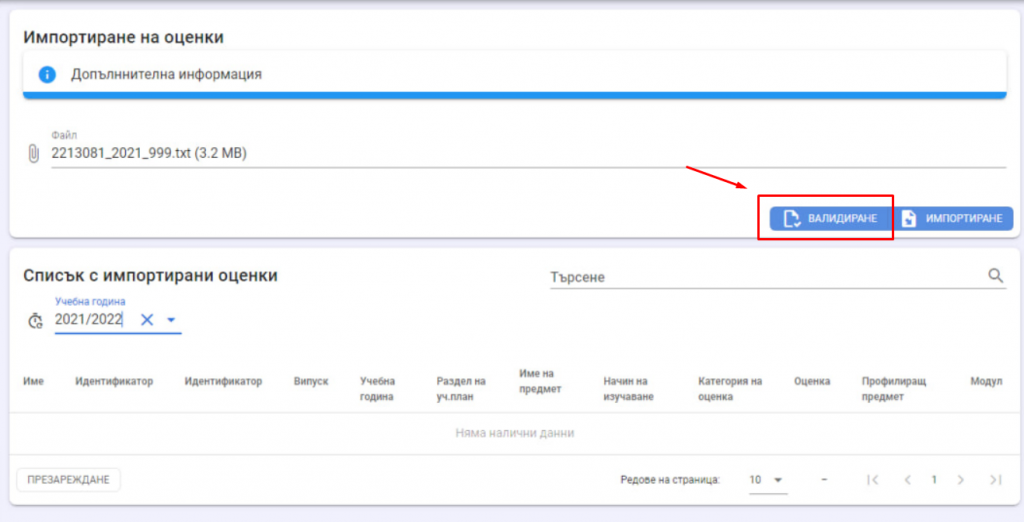Jump to the last page of results
1024x522 pixels.
(x=994, y=480)
